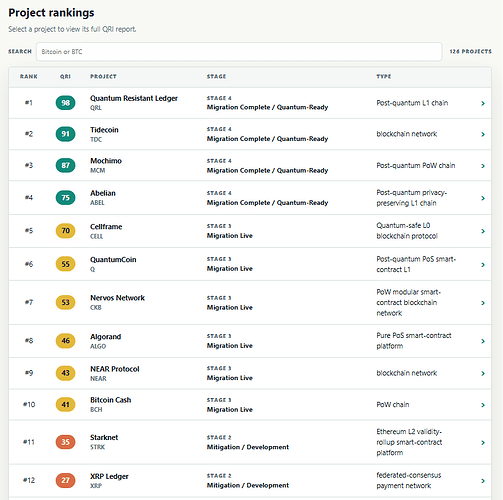Click "Post-quantum PoW chain" type text
The height and width of the screenshot is (500, 503).
coord(416,166)
